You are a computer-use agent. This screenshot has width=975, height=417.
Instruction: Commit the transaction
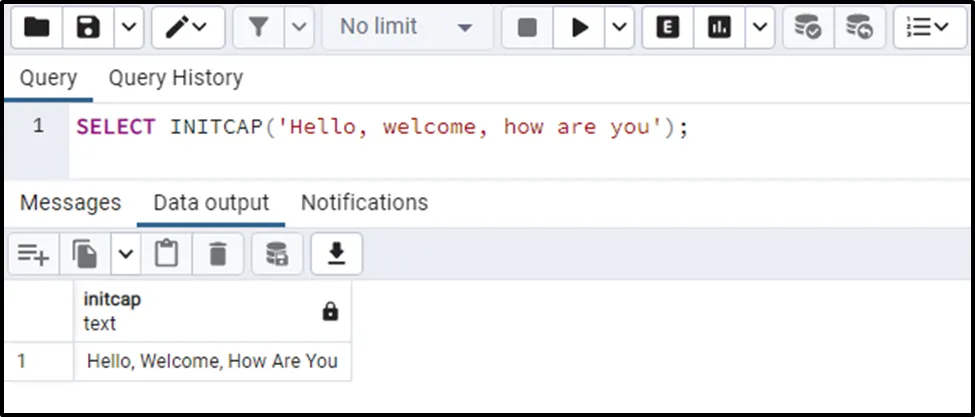click(x=807, y=28)
